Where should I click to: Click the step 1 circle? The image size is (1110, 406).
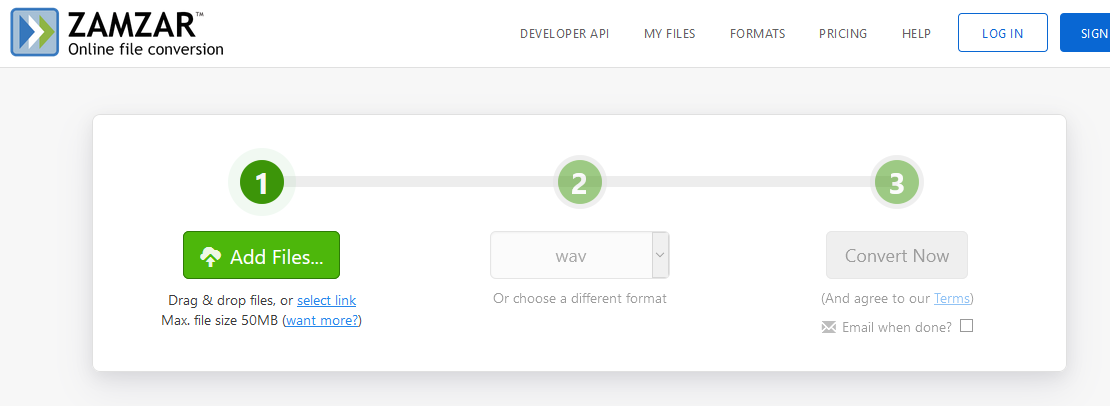261,182
